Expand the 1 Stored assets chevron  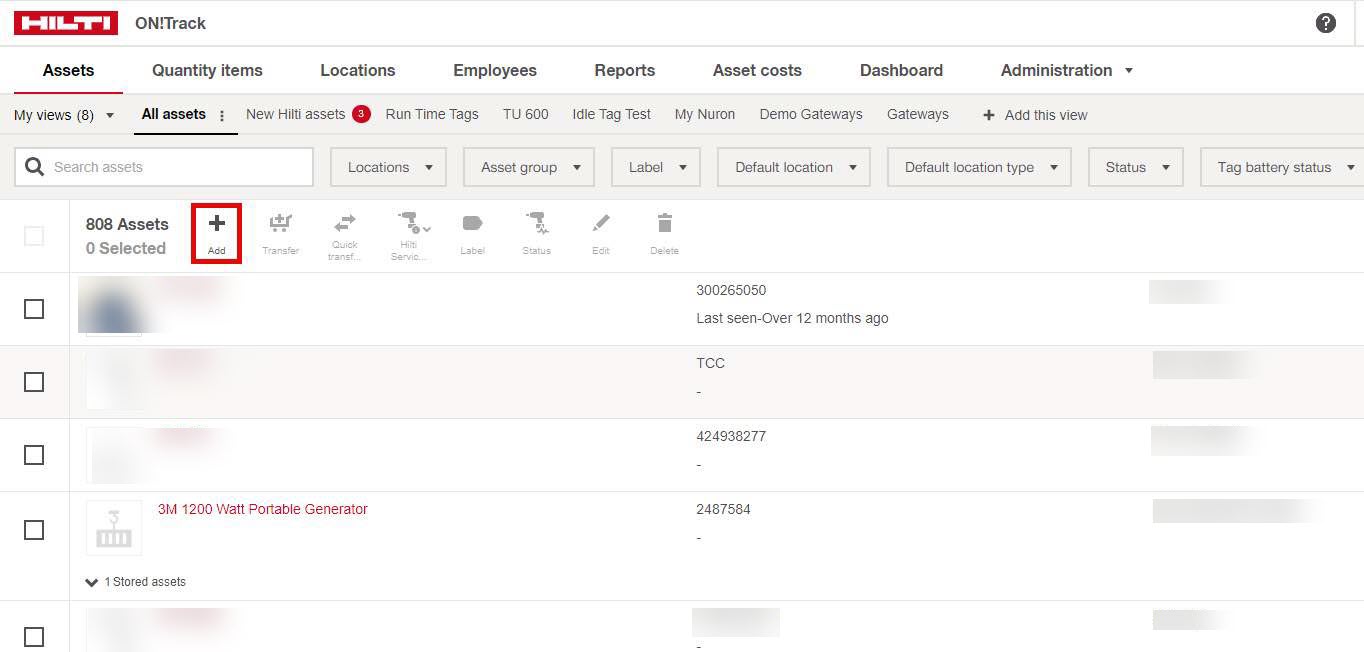[92, 582]
